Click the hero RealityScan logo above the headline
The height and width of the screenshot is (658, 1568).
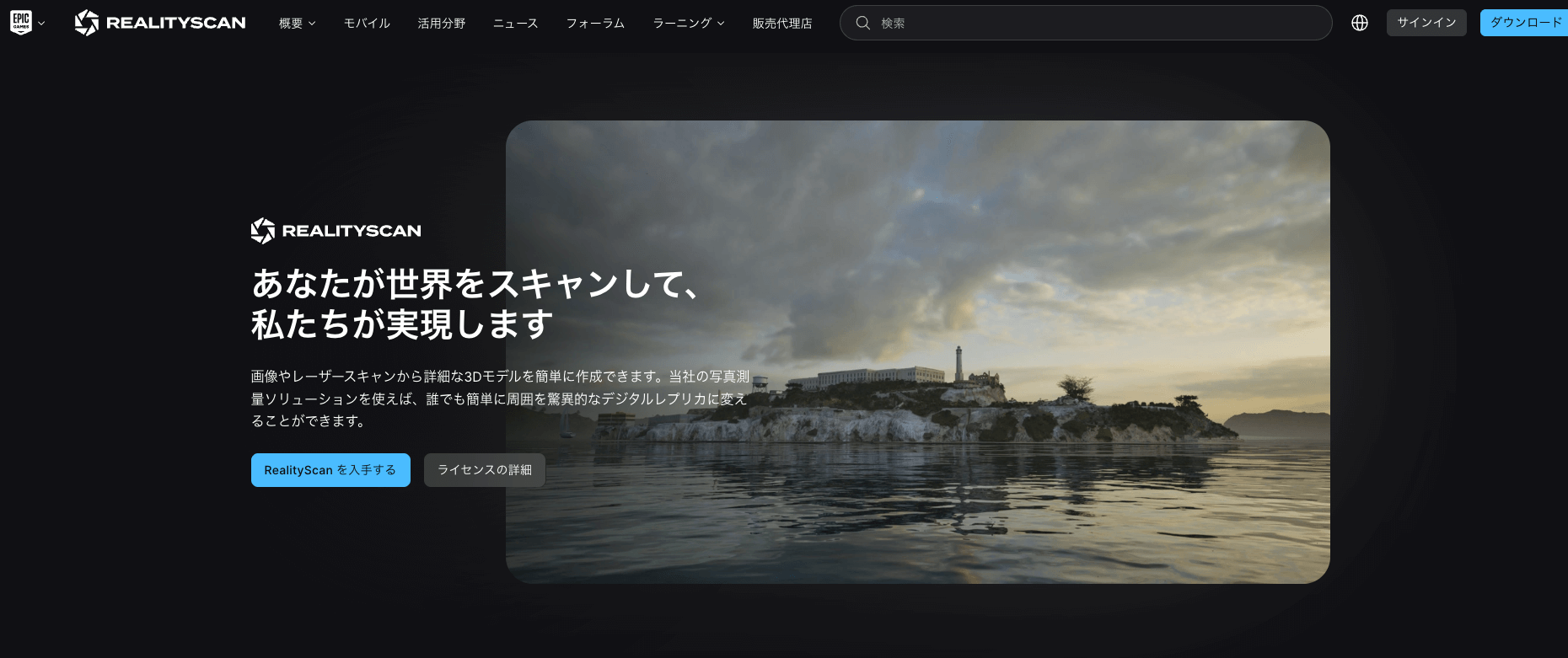[x=336, y=231]
